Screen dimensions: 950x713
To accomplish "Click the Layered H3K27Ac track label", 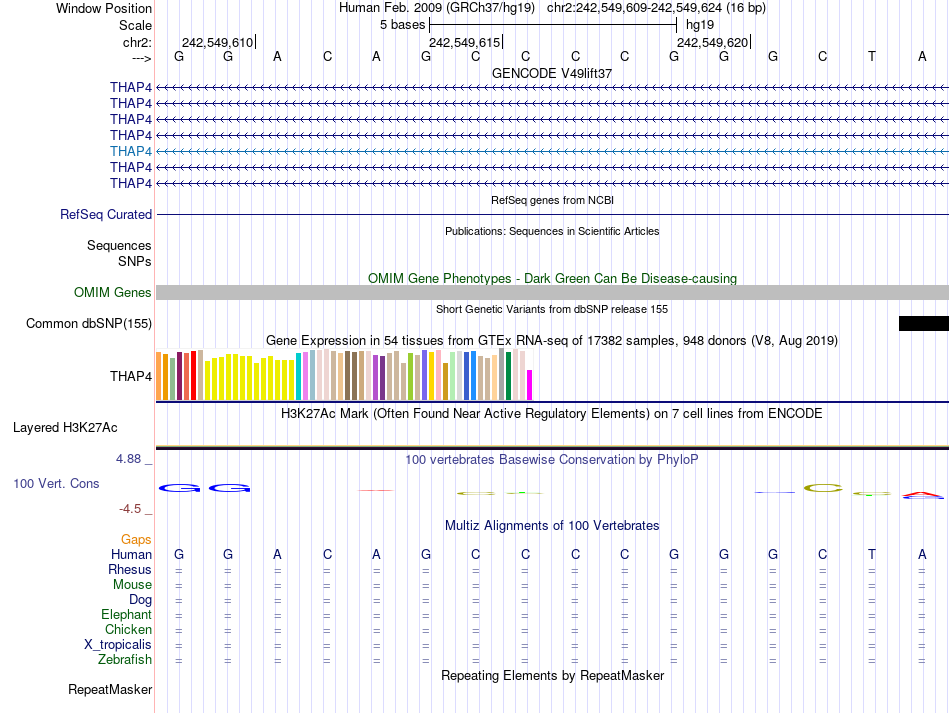I will (65, 428).
